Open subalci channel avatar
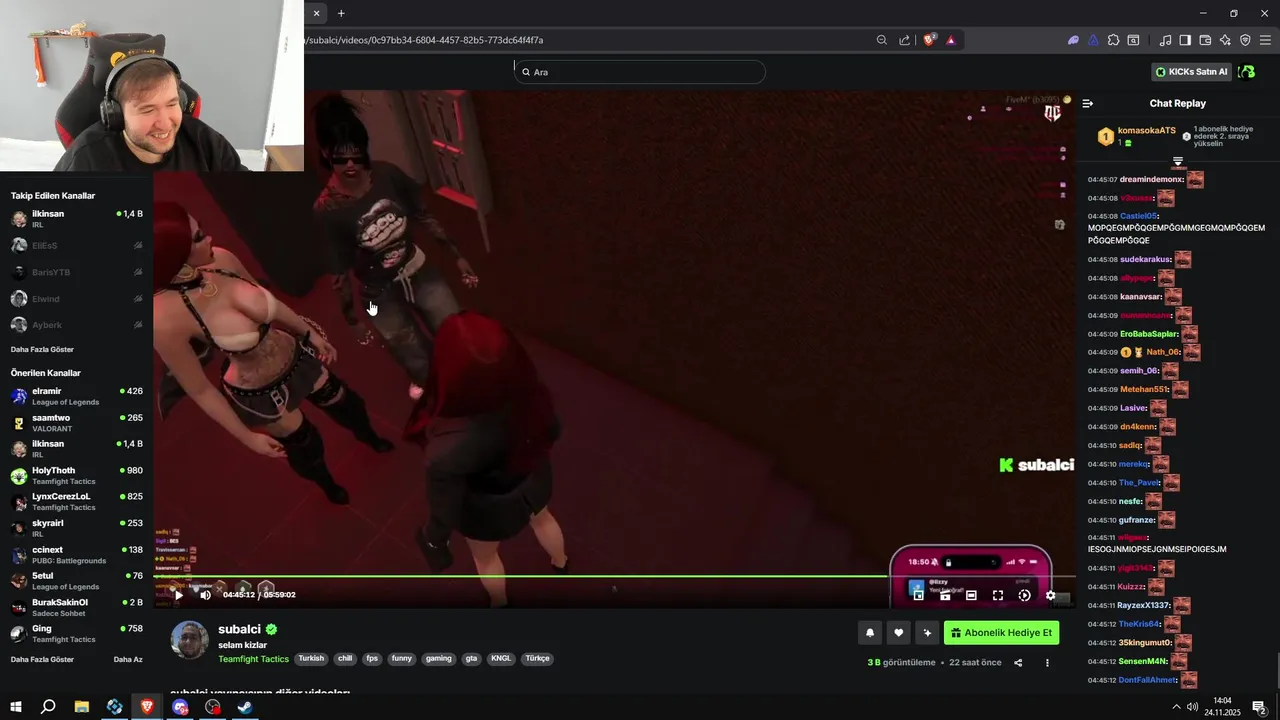Screen dimensions: 1280x720 [x=190, y=640]
